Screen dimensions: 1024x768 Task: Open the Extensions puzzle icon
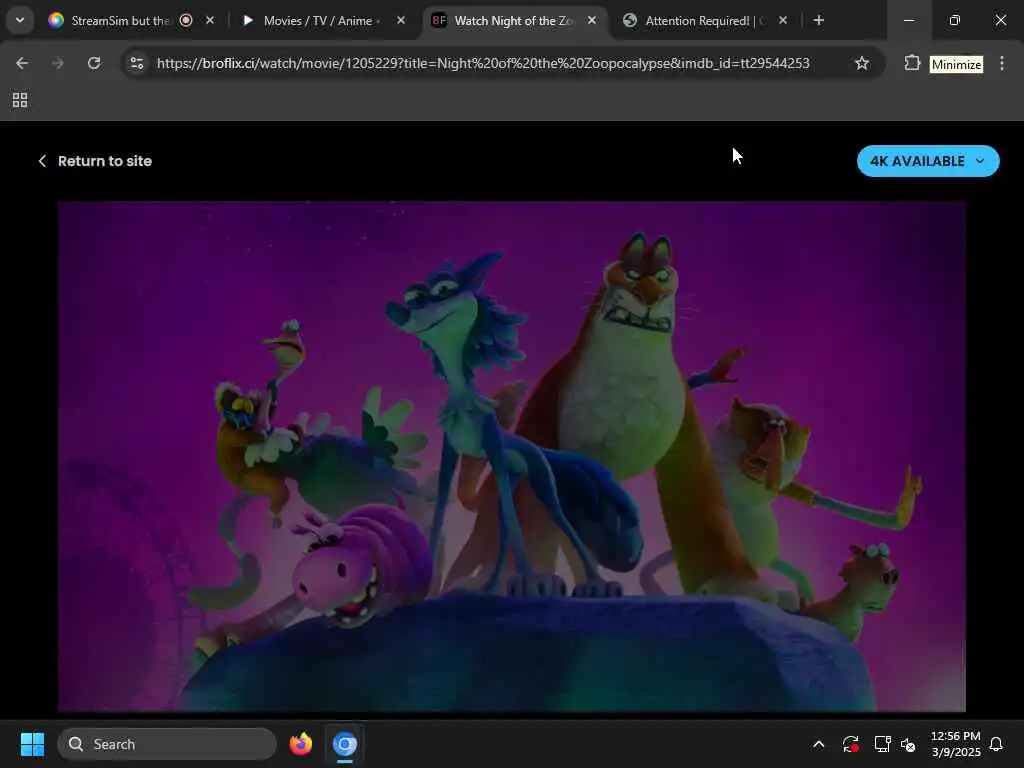point(912,63)
